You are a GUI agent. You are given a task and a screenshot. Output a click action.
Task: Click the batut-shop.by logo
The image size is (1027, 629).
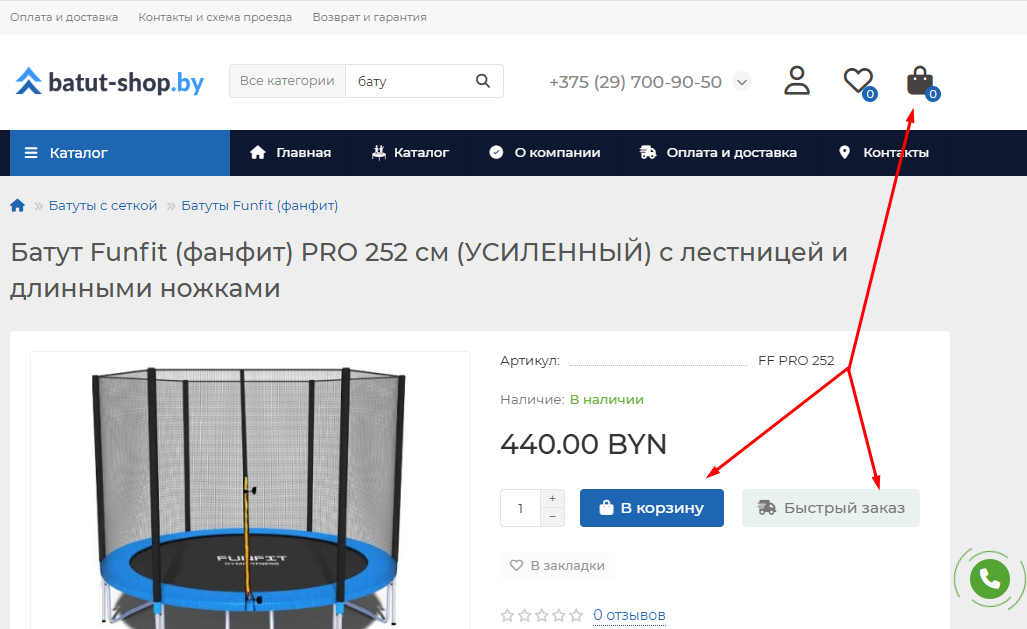[109, 82]
